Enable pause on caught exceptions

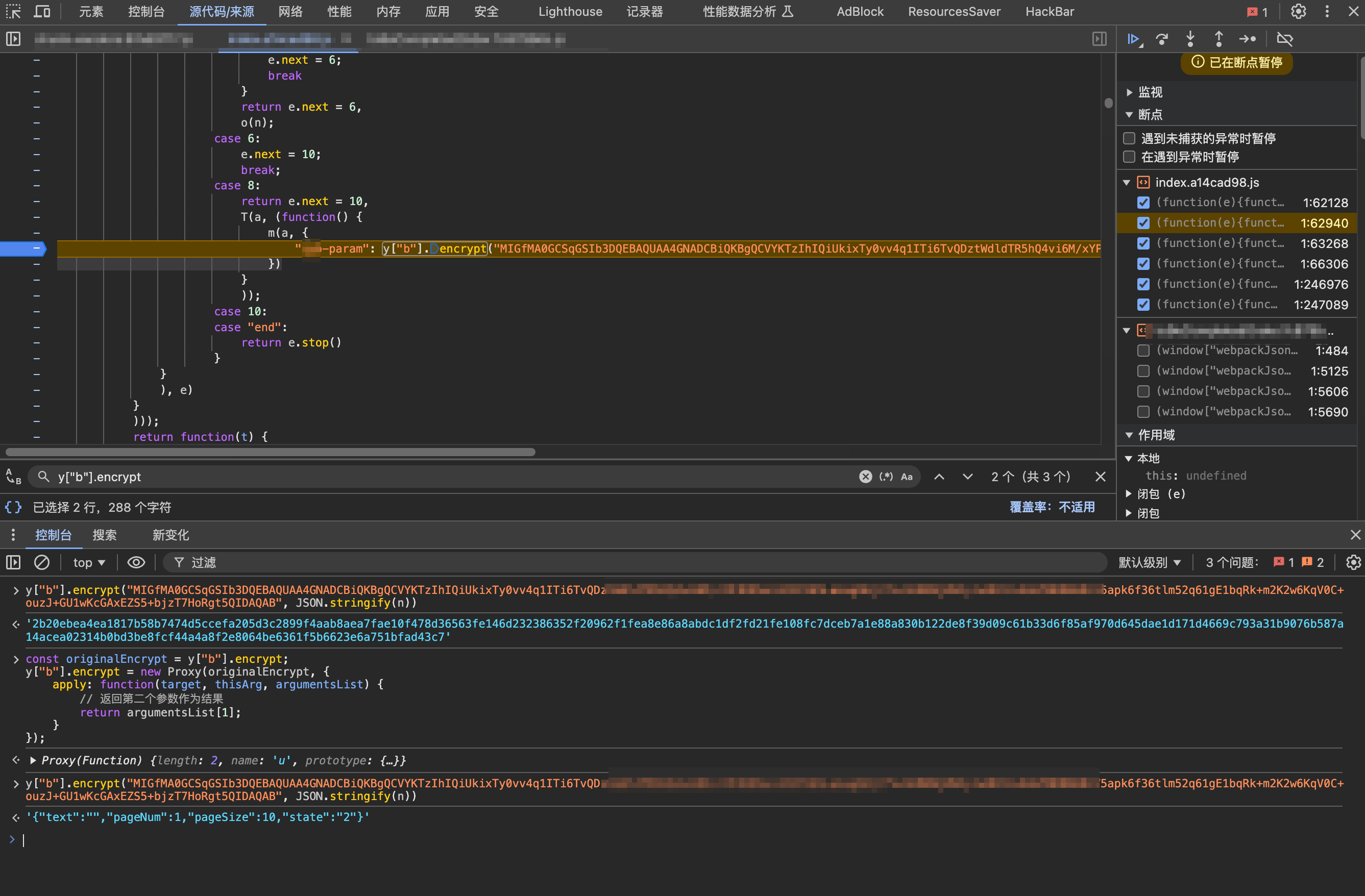pyautogui.click(x=1129, y=157)
